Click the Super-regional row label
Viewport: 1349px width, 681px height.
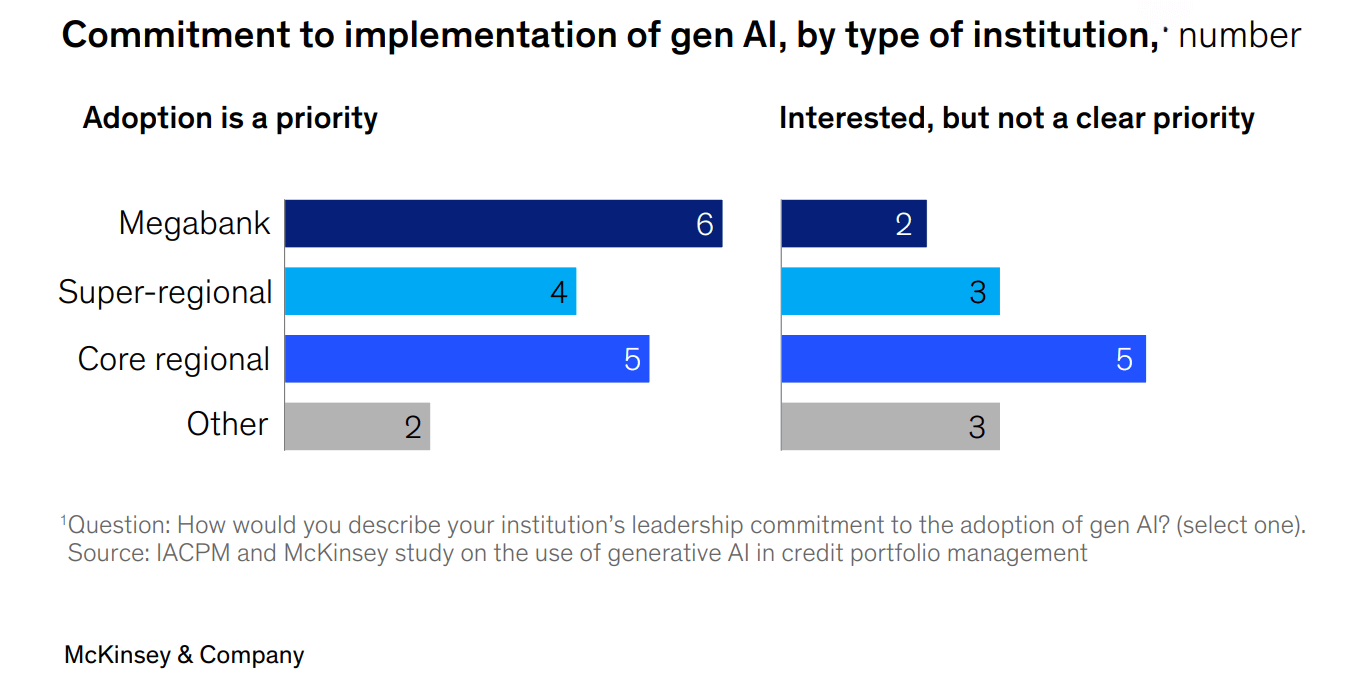pos(165,292)
